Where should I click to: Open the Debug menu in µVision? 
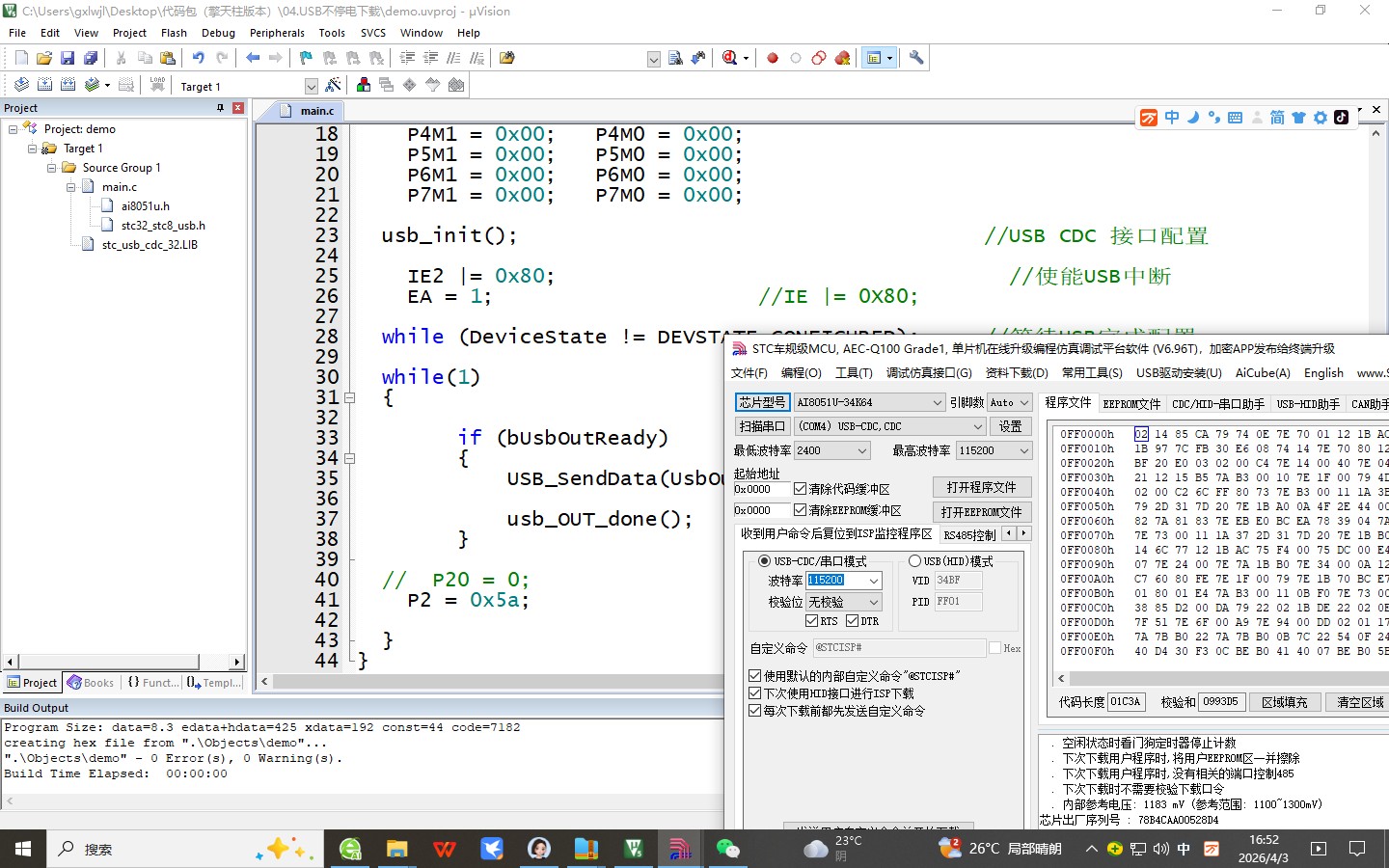point(218,33)
